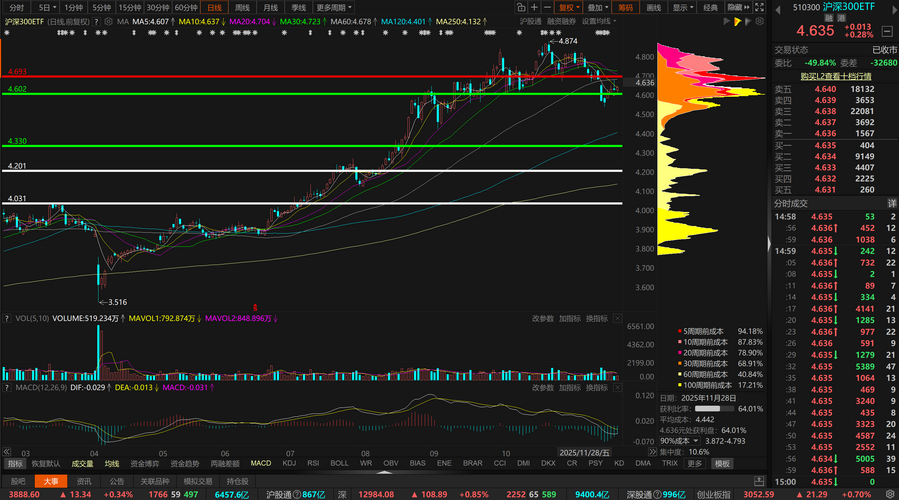Viewport: 899px width, 500px height.
Task: Switch to 经典 classic layout
Action: (x=710, y=7)
